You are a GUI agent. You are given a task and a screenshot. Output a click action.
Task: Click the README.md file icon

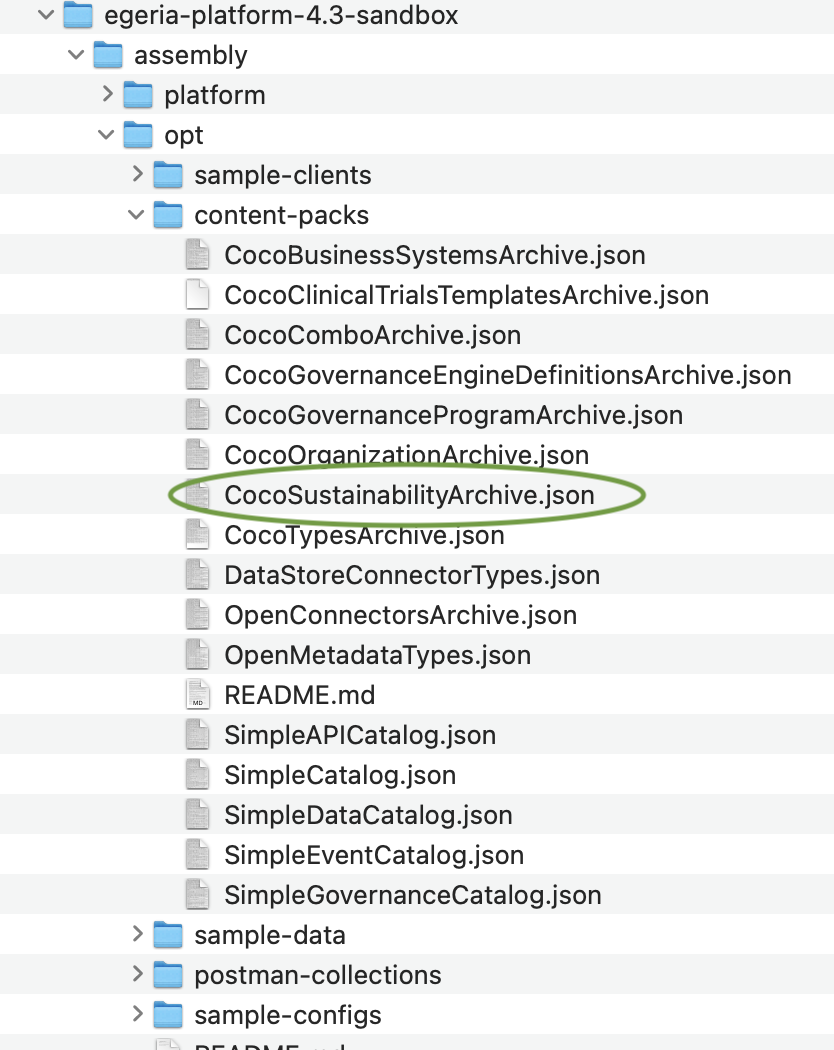[198, 695]
